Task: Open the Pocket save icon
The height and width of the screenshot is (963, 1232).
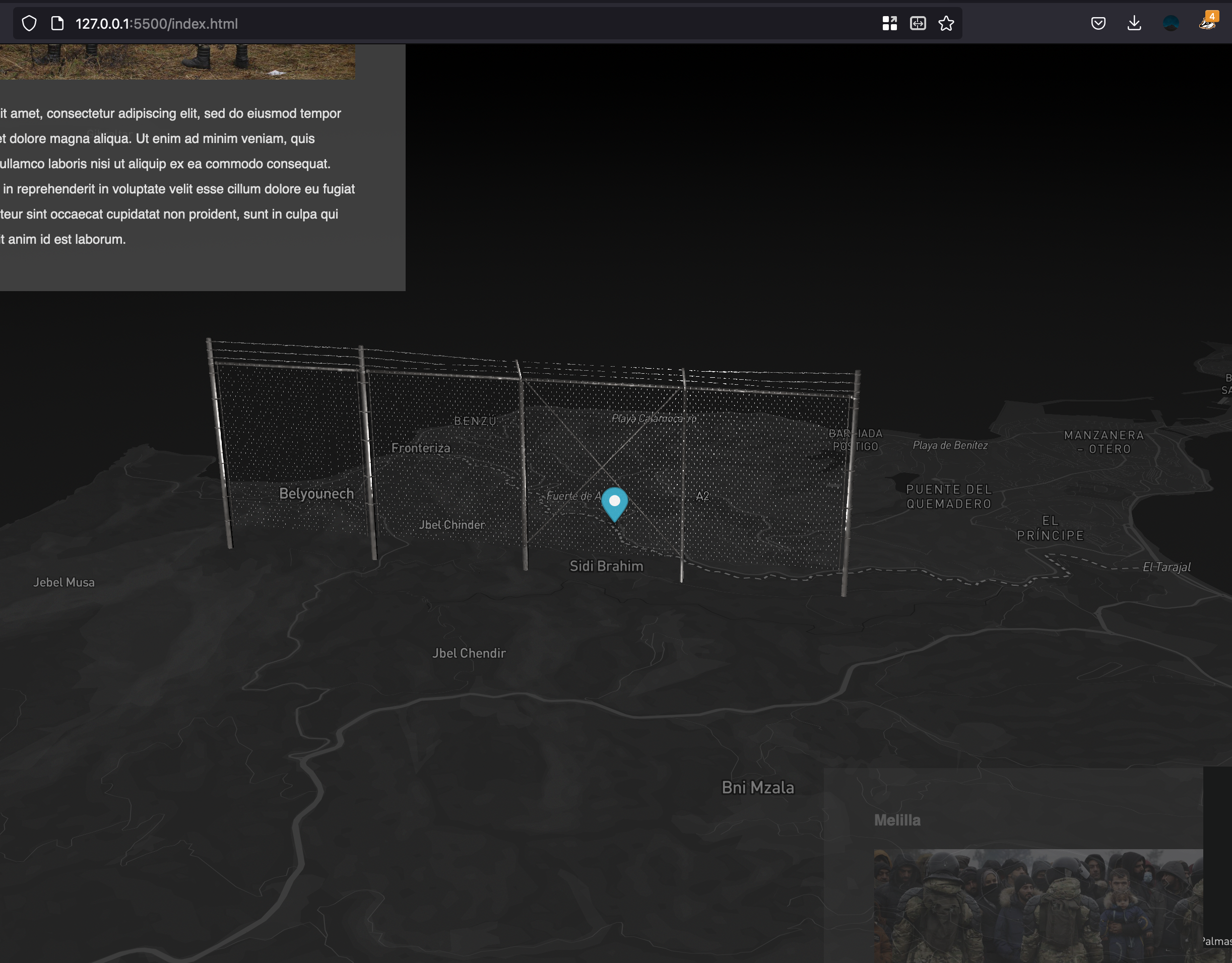Action: (x=1098, y=23)
